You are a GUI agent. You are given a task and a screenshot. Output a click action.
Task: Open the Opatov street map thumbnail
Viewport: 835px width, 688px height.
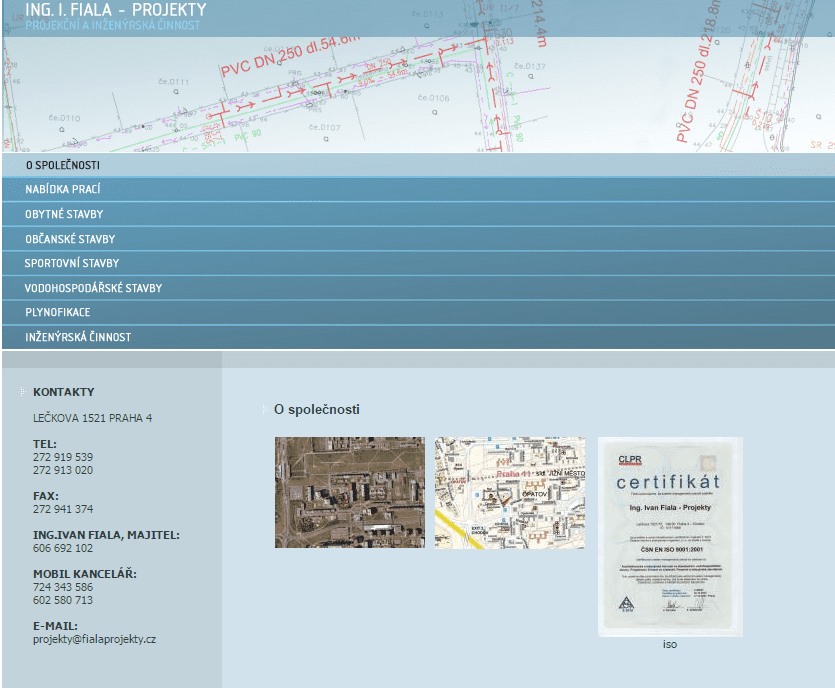510,493
